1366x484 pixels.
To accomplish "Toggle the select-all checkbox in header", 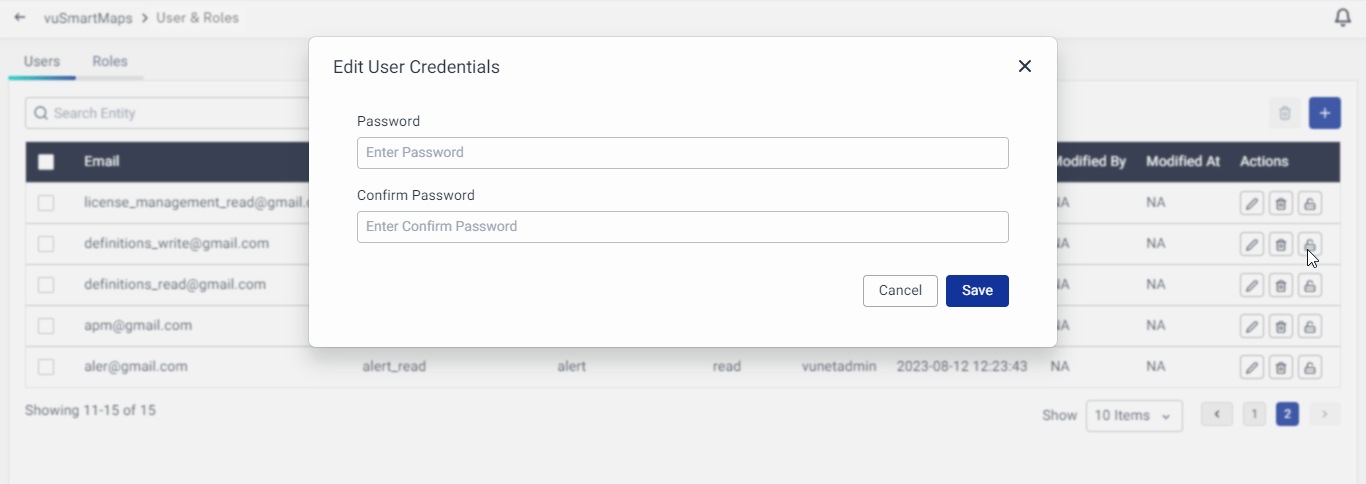I will coord(46,162).
